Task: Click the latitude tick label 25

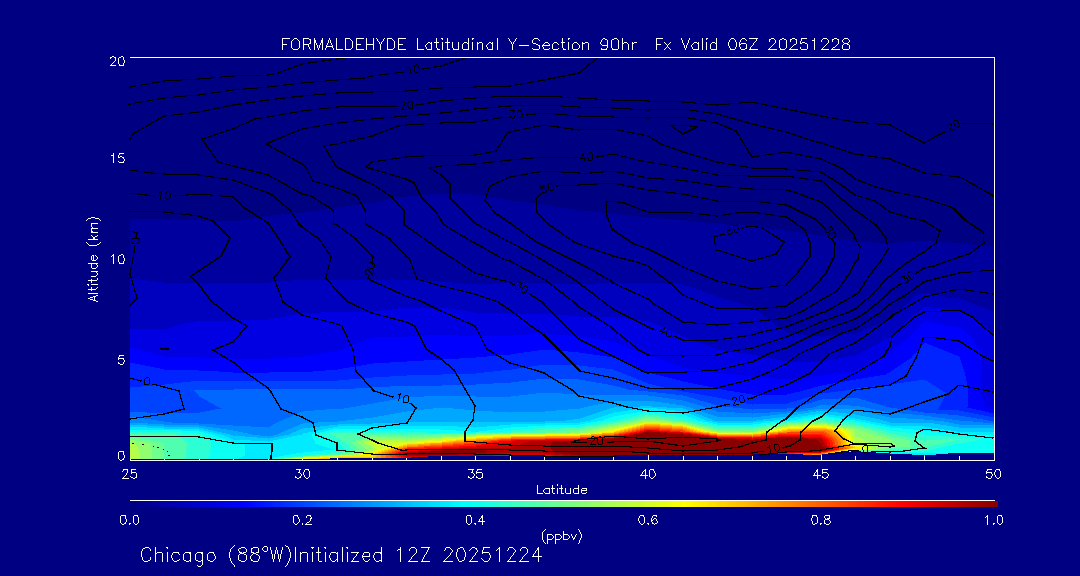Action: [x=129, y=473]
